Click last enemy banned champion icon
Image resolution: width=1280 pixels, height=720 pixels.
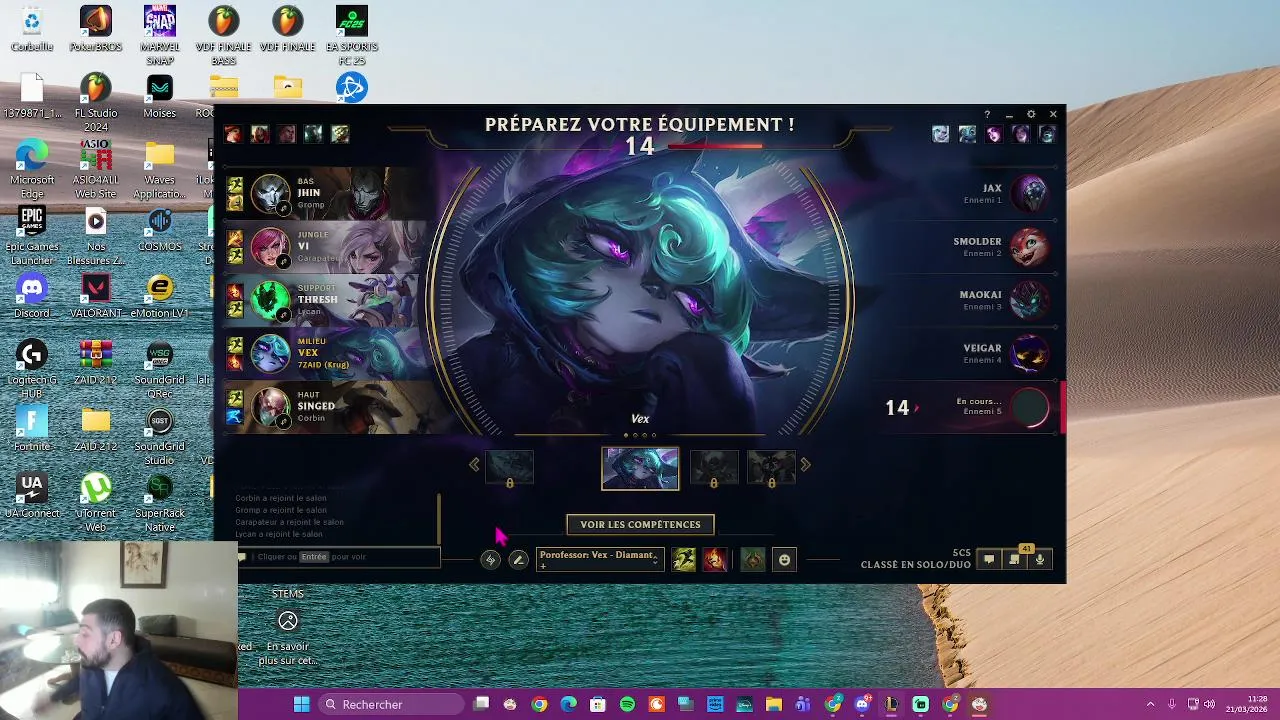pos(1047,134)
